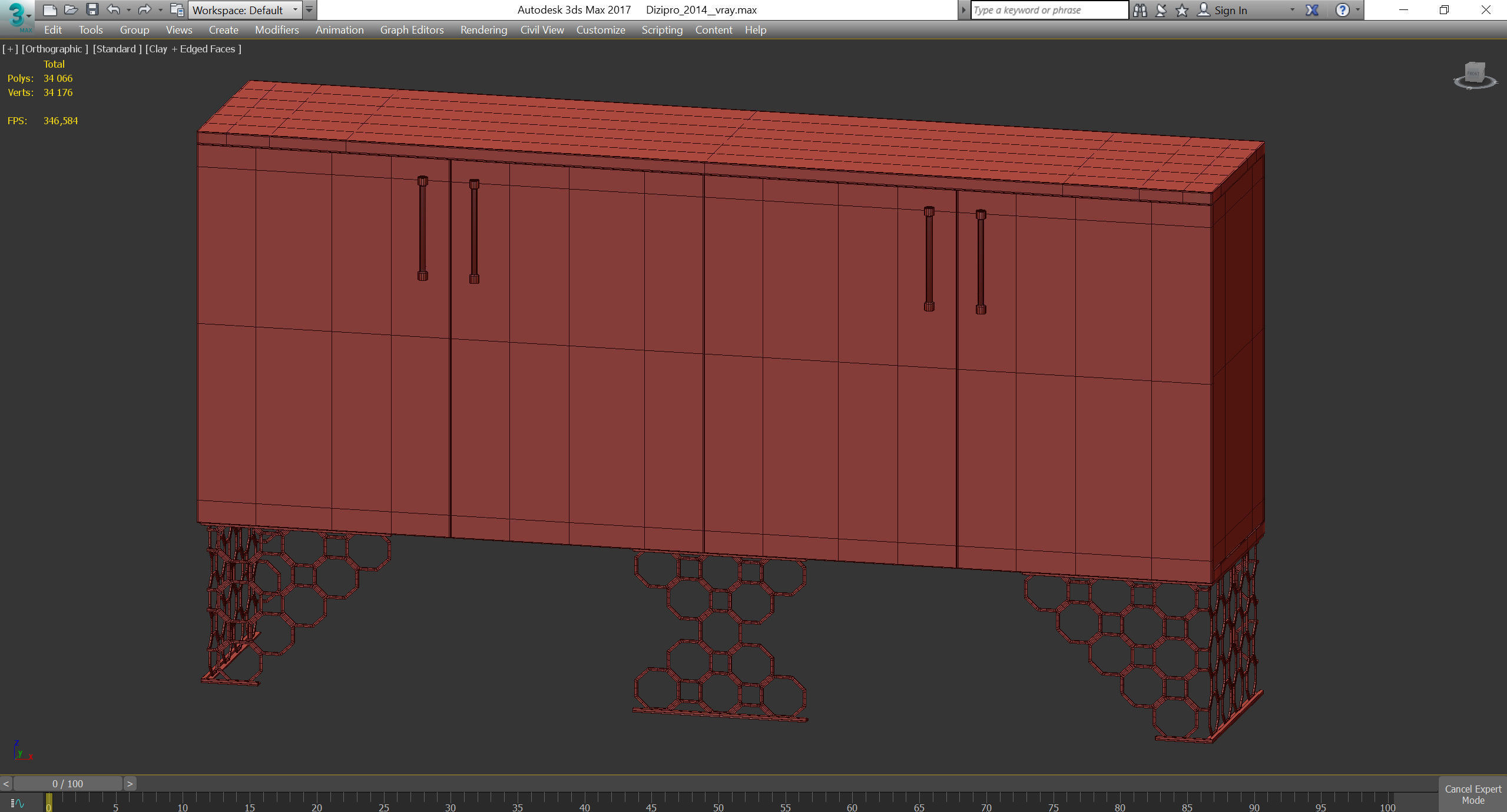Image resolution: width=1507 pixels, height=812 pixels.
Task: Open Subscription Center satellite dish icon
Action: [1161, 10]
